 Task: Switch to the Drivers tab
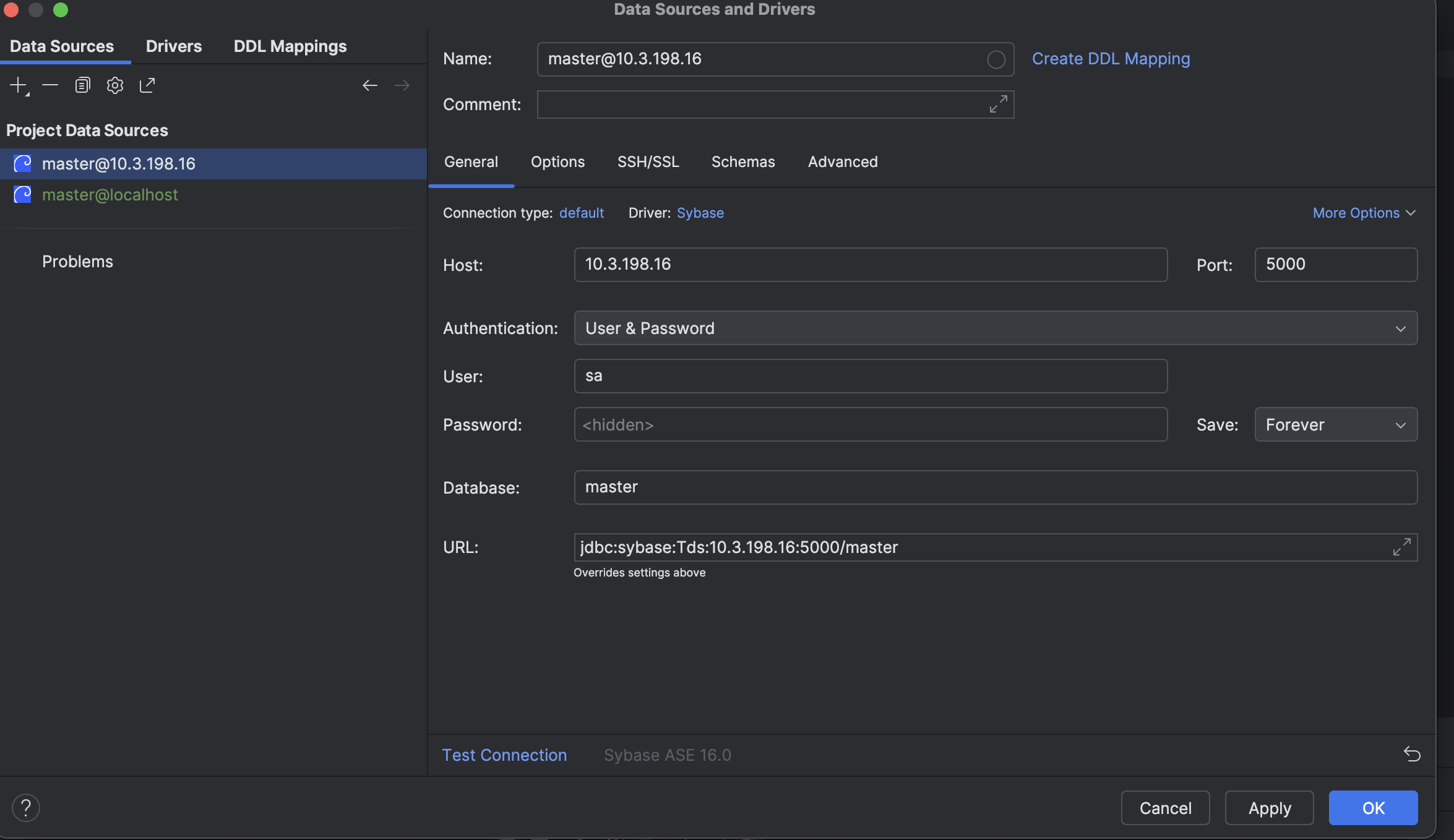pos(174,46)
